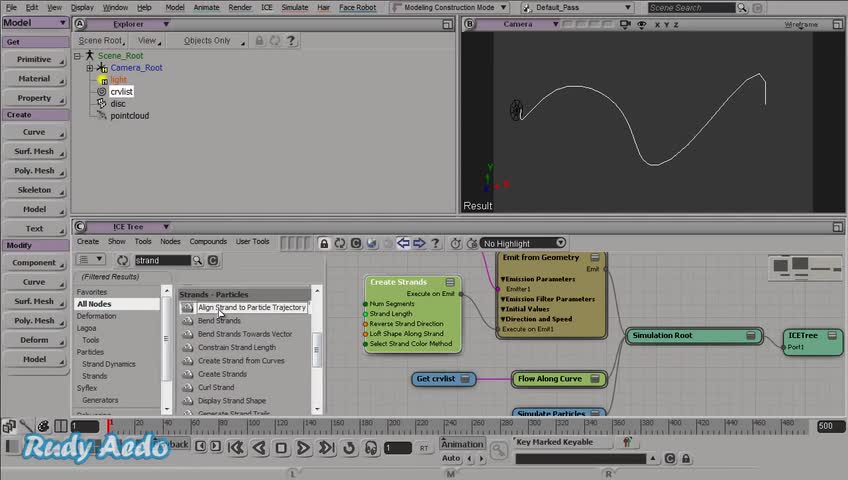This screenshot has height=480, width=848.
Task: Go to next ICE tree with right arrow
Action: pos(419,243)
